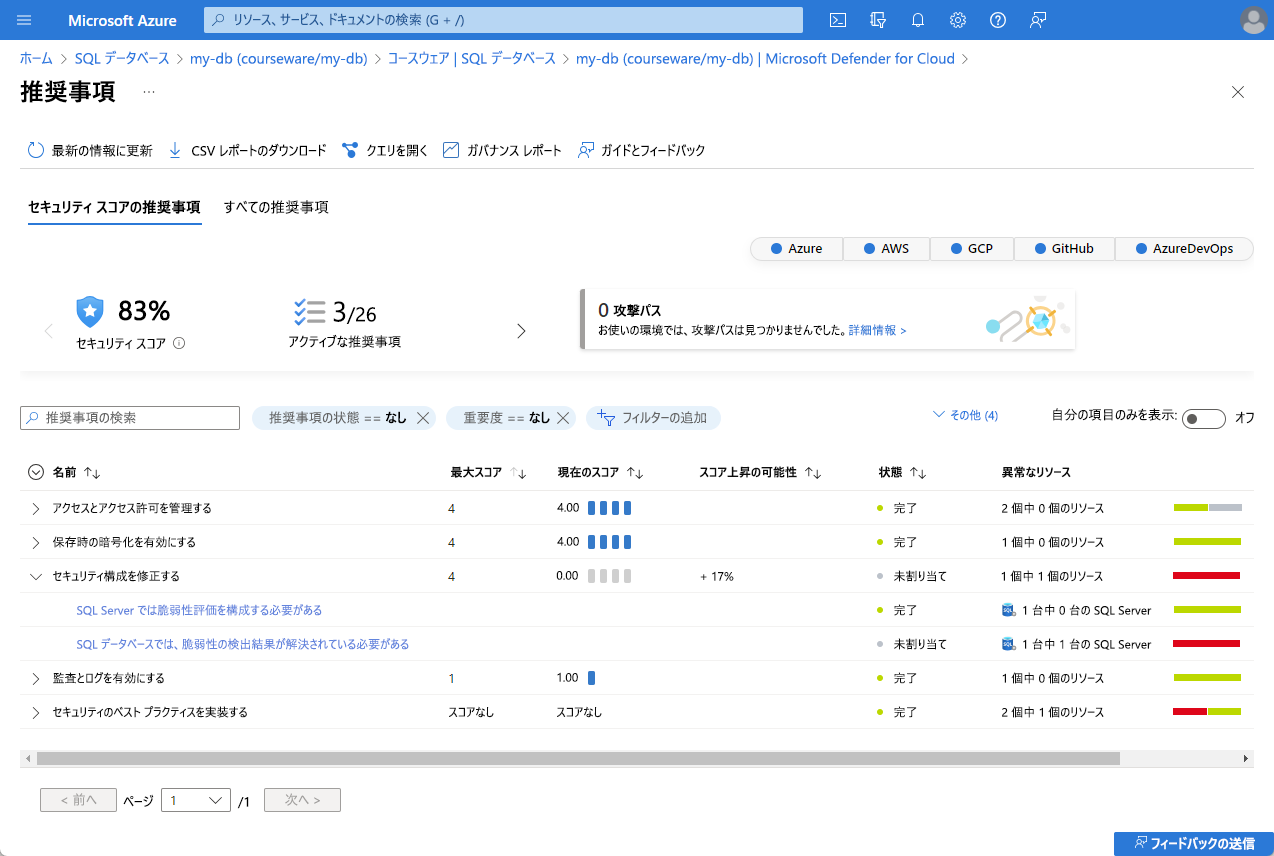Go to ホーム breadcrumb
This screenshot has width=1274, height=856.
coord(36,59)
